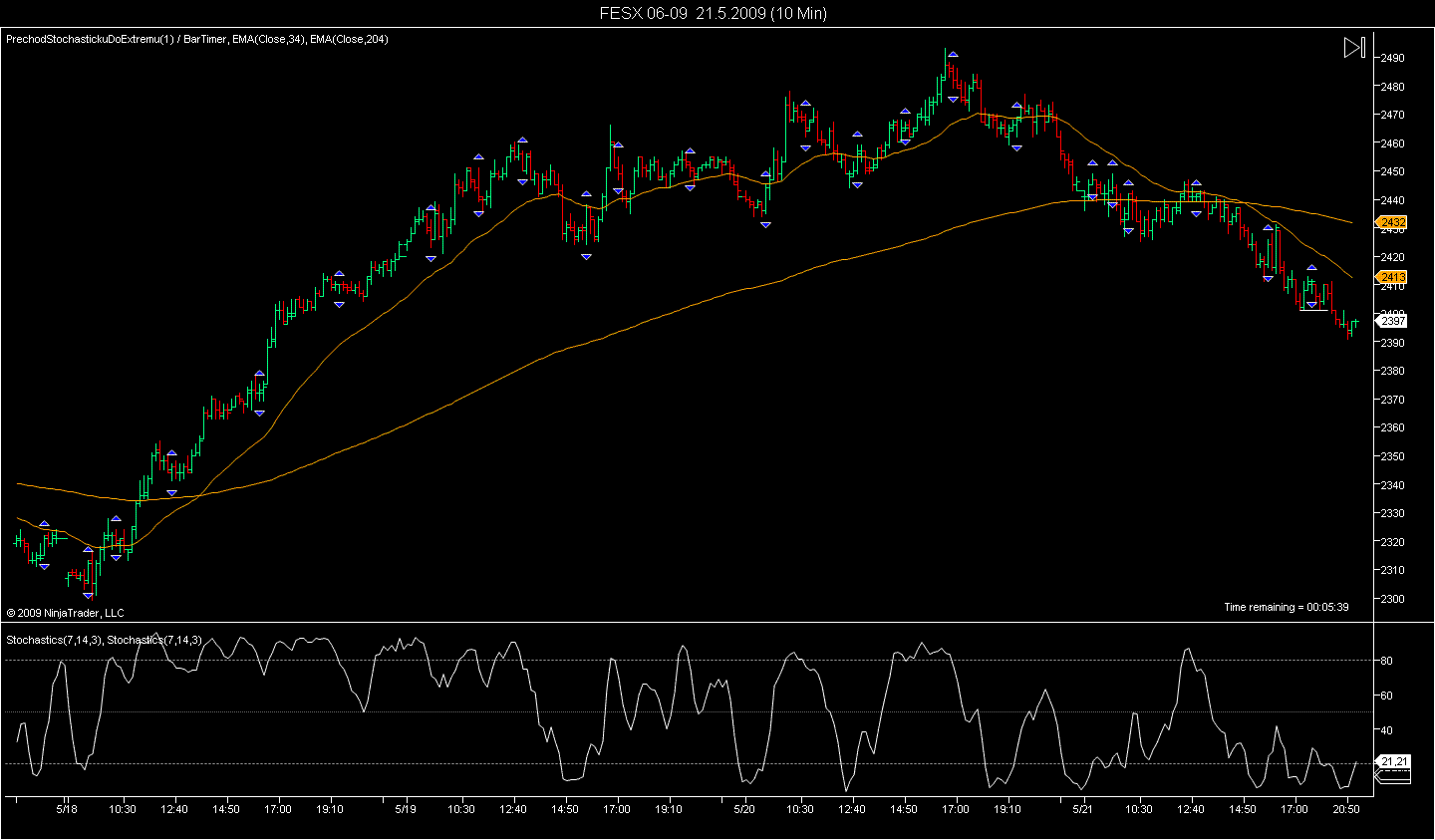
Task: Click the 21,21 stochastics value marker
Action: (1393, 762)
